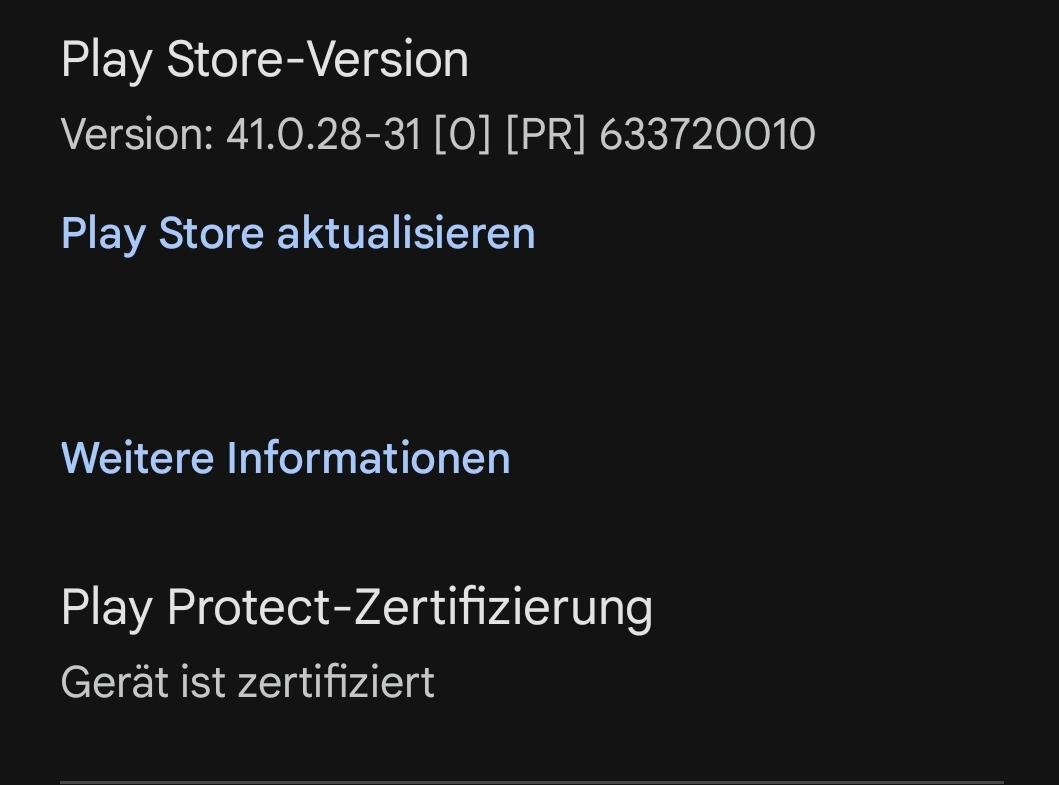This screenshot has width=1059, height=785.
Task: Click the word 'Informationen' in the blue link
Action: tap(368, 458)
